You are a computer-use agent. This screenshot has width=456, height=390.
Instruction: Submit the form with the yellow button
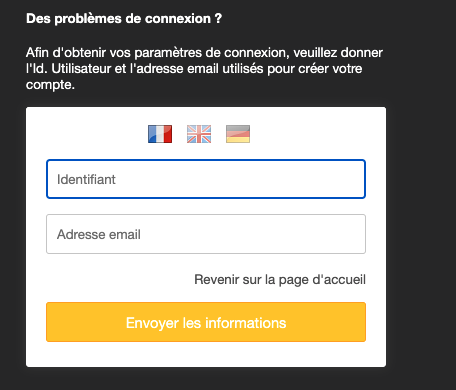[206, 322]
